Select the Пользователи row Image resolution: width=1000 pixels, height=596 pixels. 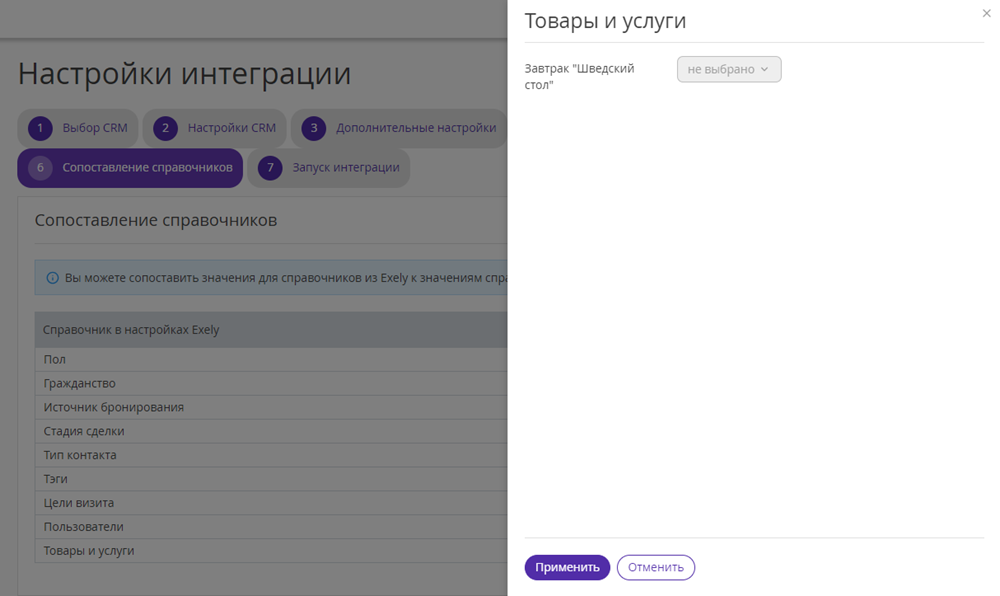(x=271, y=527)
